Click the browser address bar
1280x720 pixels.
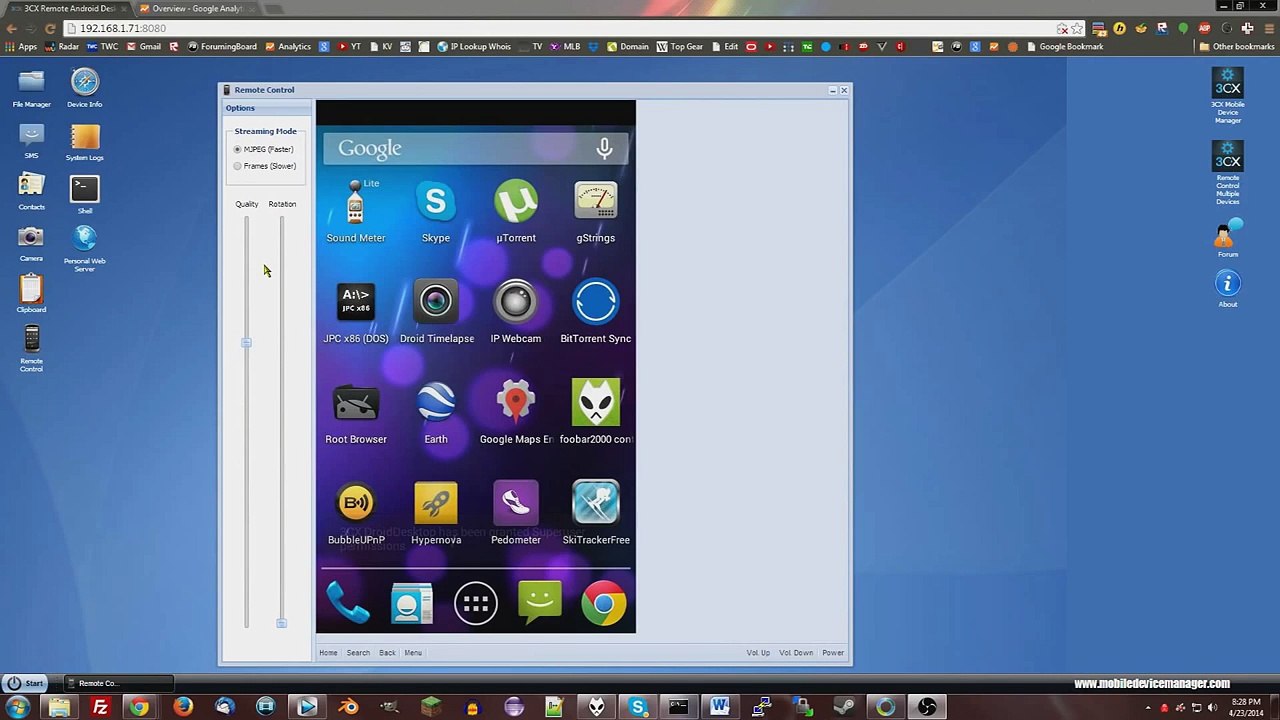[x=560, y=28]
